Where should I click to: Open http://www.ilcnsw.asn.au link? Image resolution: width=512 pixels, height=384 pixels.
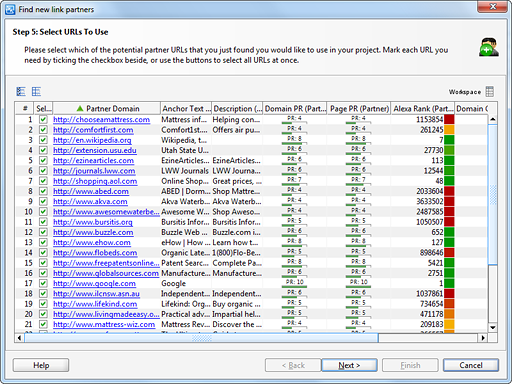pos(96,294)
